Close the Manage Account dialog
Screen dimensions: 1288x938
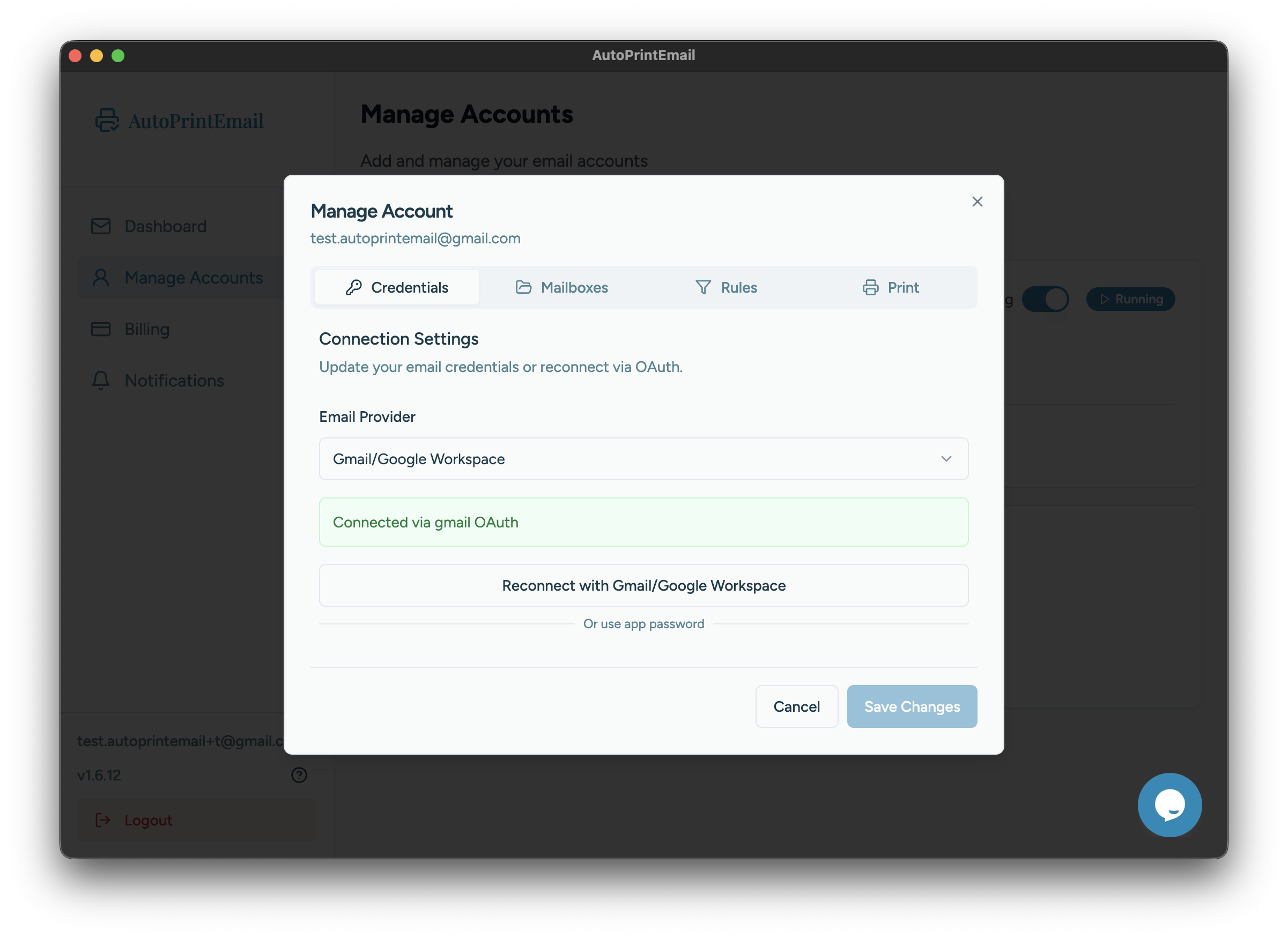[x=977, y=202]
